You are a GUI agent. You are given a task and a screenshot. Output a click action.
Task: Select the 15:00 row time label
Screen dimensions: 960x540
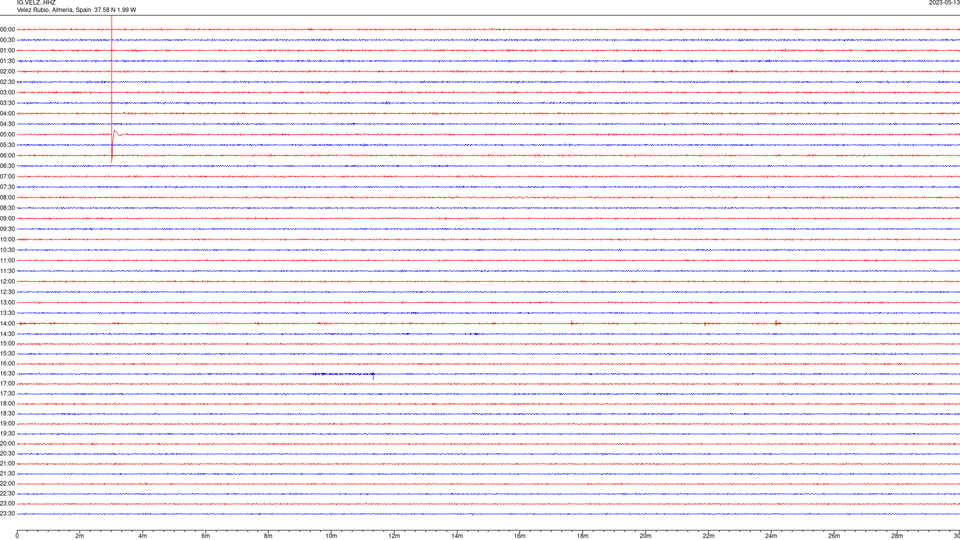(x=7, y=343)
